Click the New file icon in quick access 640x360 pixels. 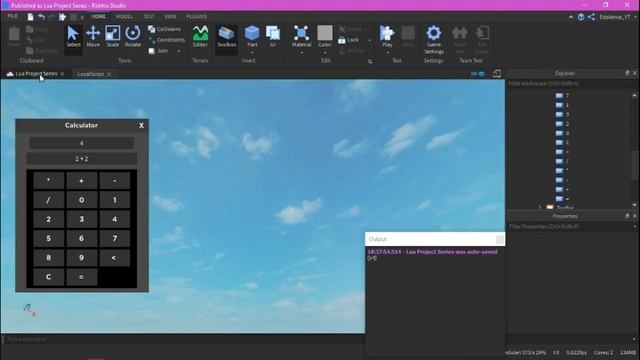[x=30, y=17]
